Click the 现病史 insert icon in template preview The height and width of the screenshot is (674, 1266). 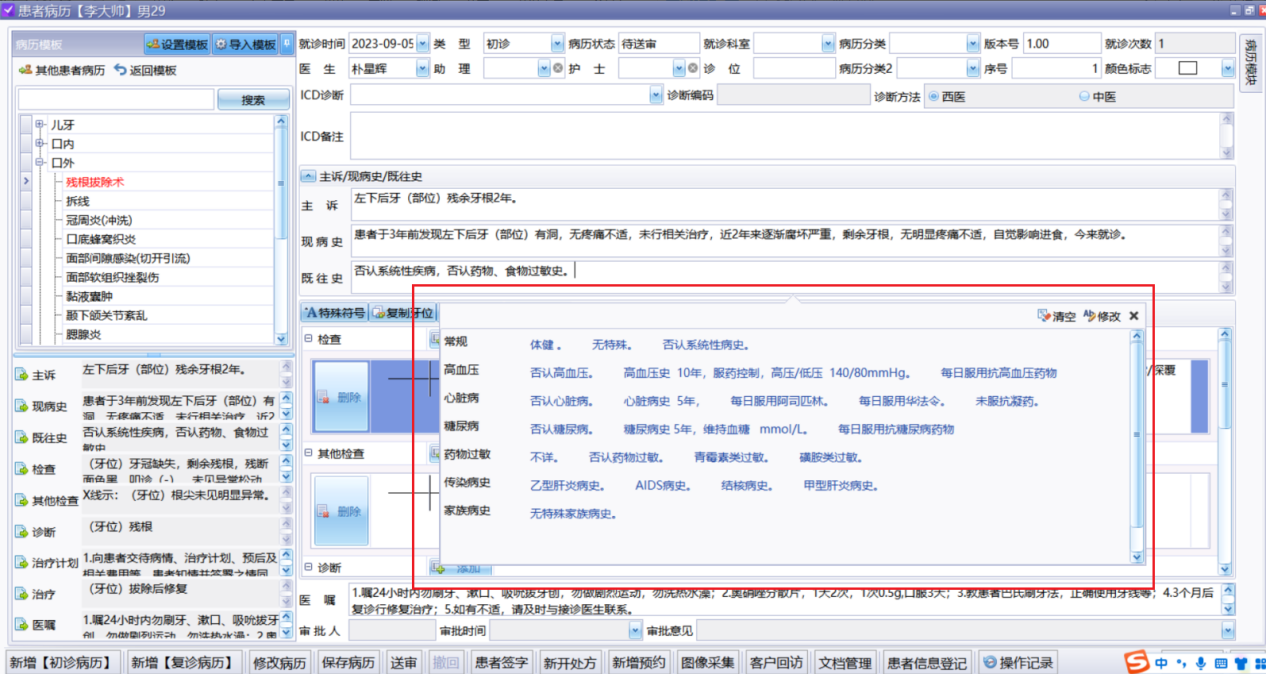pos(21,407)
